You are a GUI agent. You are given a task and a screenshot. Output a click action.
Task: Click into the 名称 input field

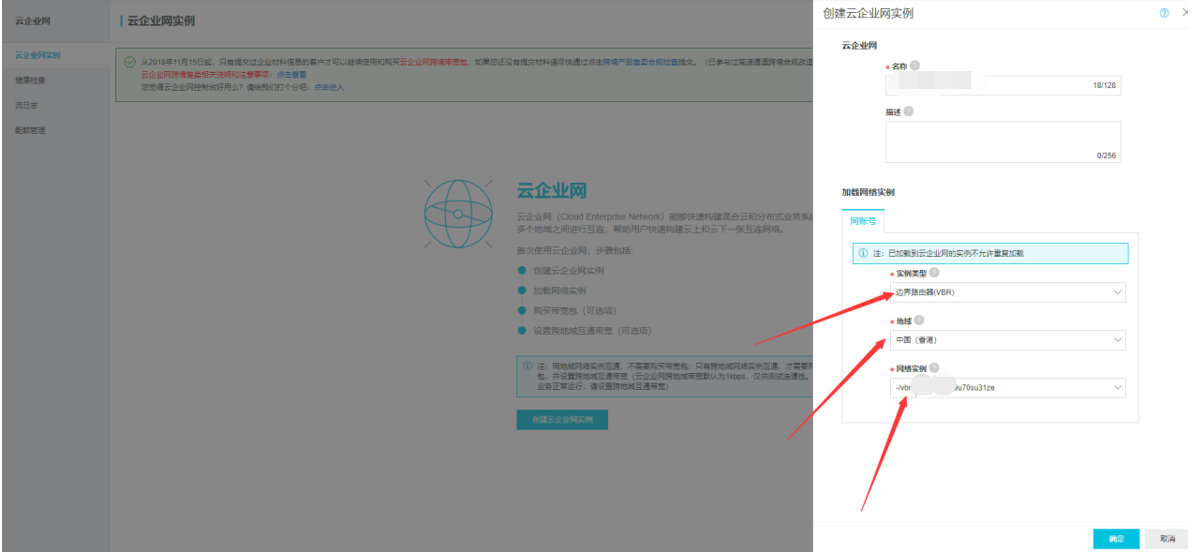coord(1004,86)
